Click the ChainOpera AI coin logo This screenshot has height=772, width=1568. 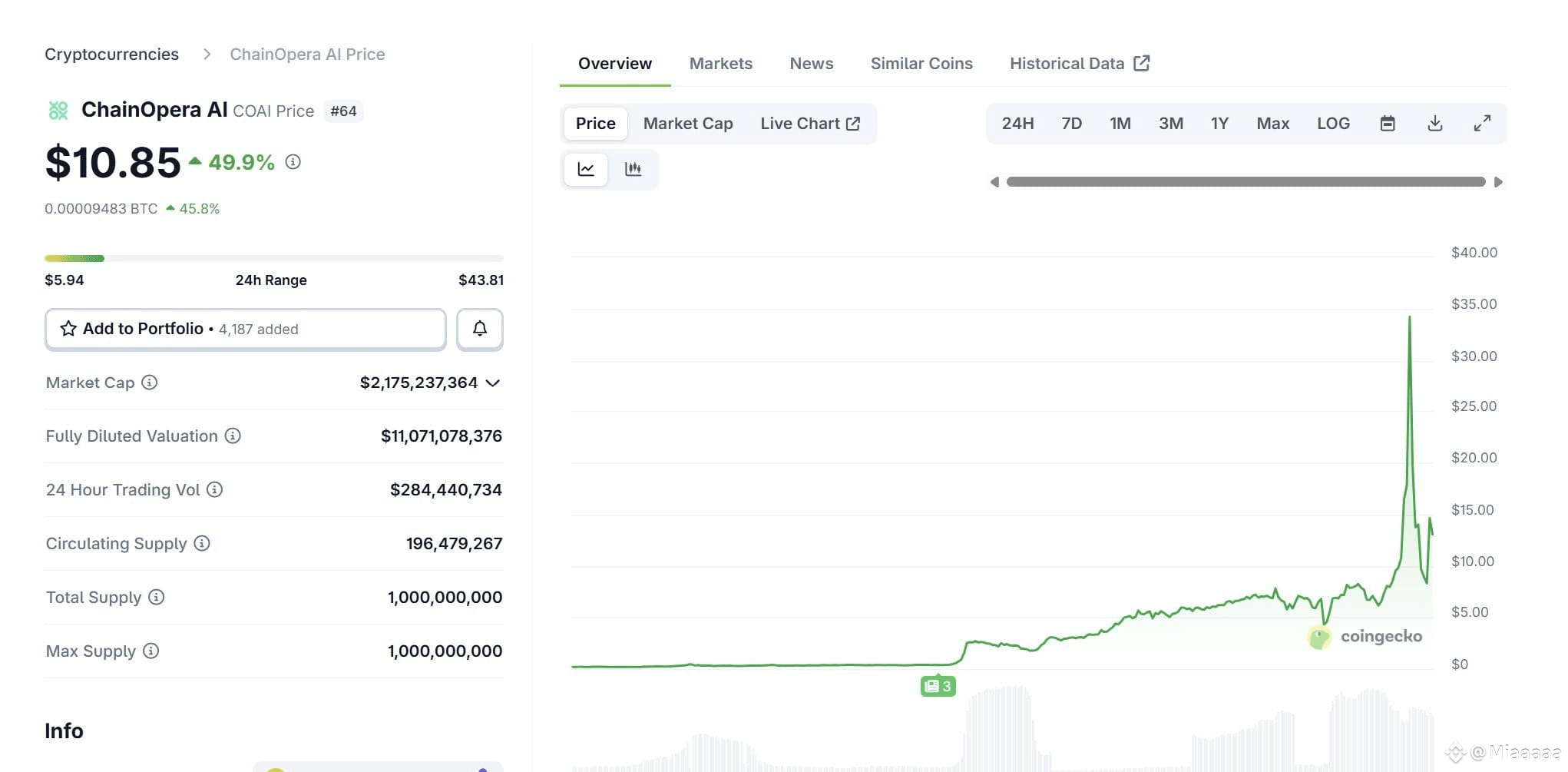coord(58,111)
